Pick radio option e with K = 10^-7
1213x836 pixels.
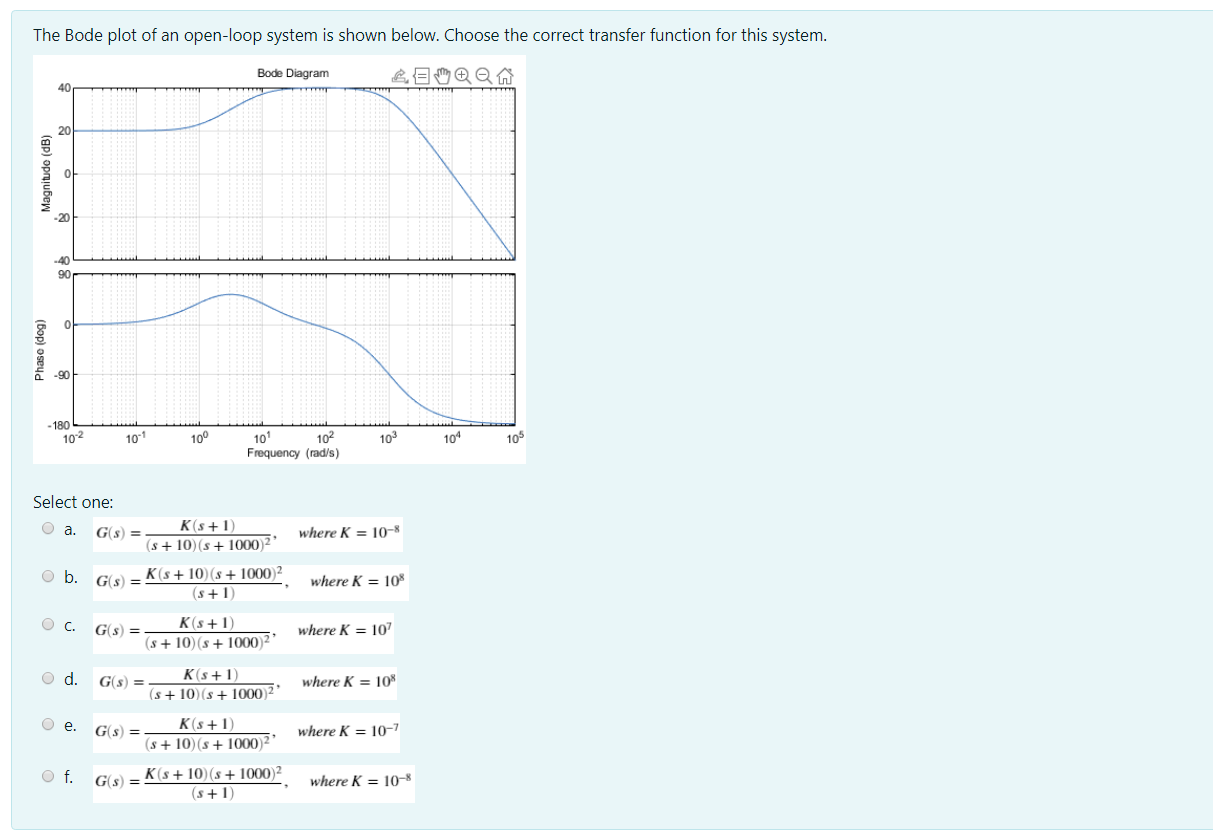click(46, 724)
